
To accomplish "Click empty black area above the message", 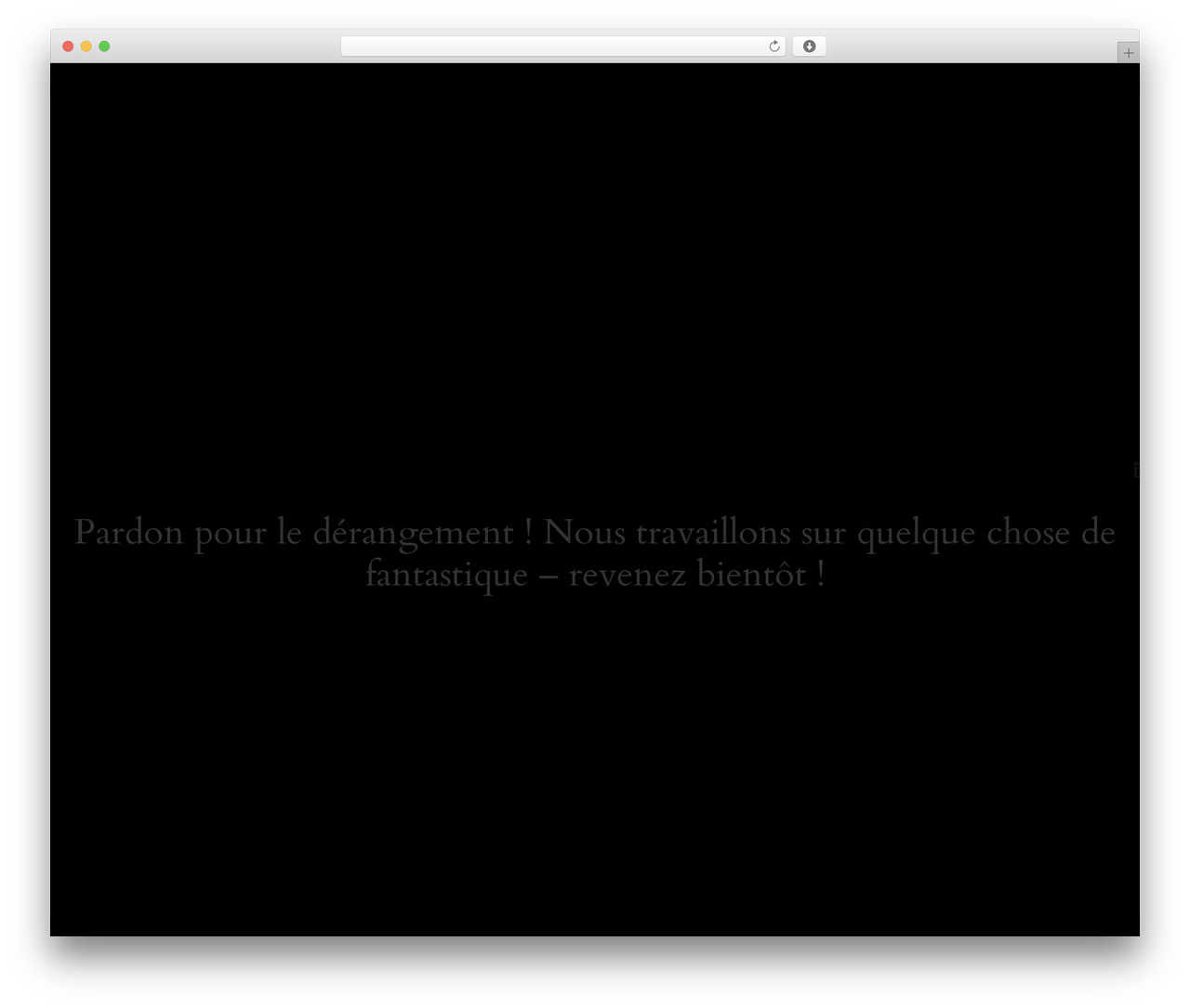I will [595, 279].
